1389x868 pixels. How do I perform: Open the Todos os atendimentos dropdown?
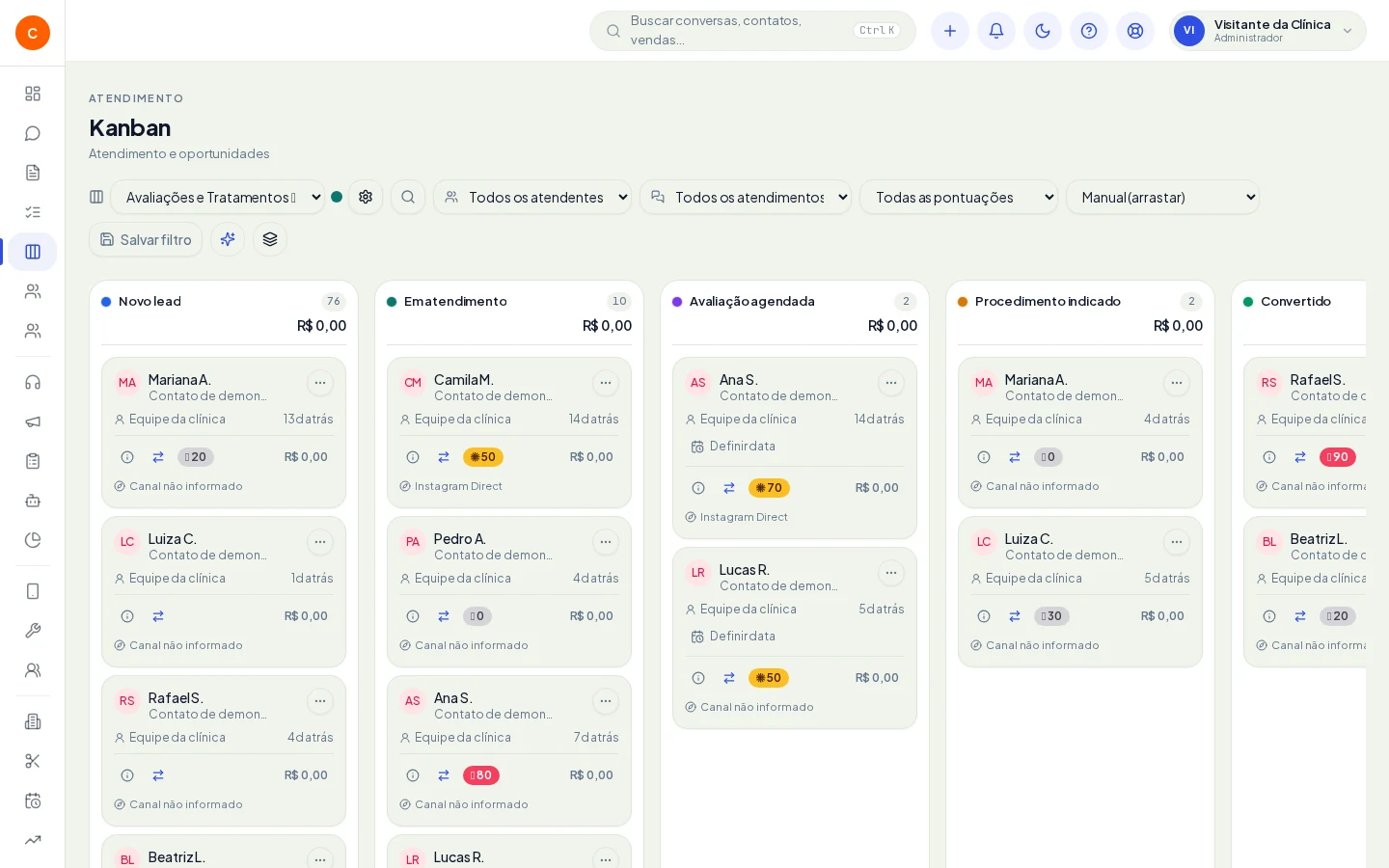tap(746, 197)
